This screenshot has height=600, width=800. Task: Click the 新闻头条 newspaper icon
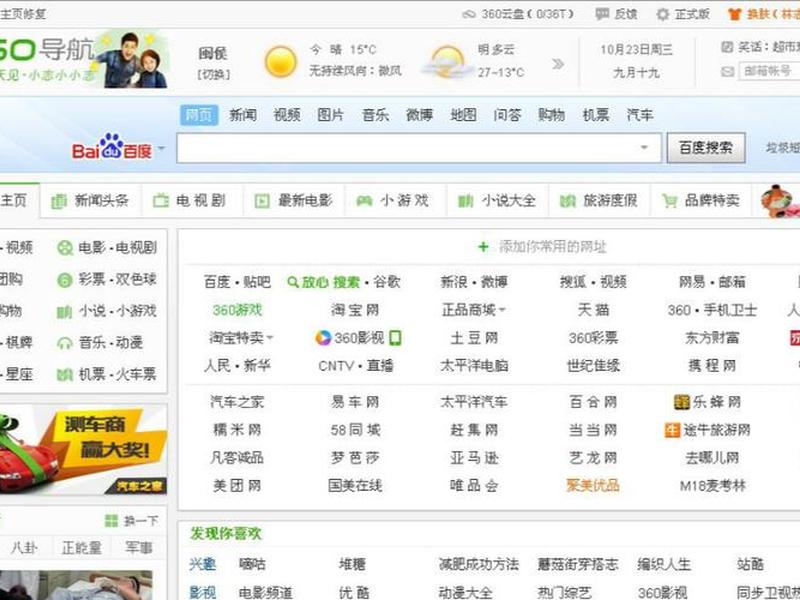click(59, 201)
